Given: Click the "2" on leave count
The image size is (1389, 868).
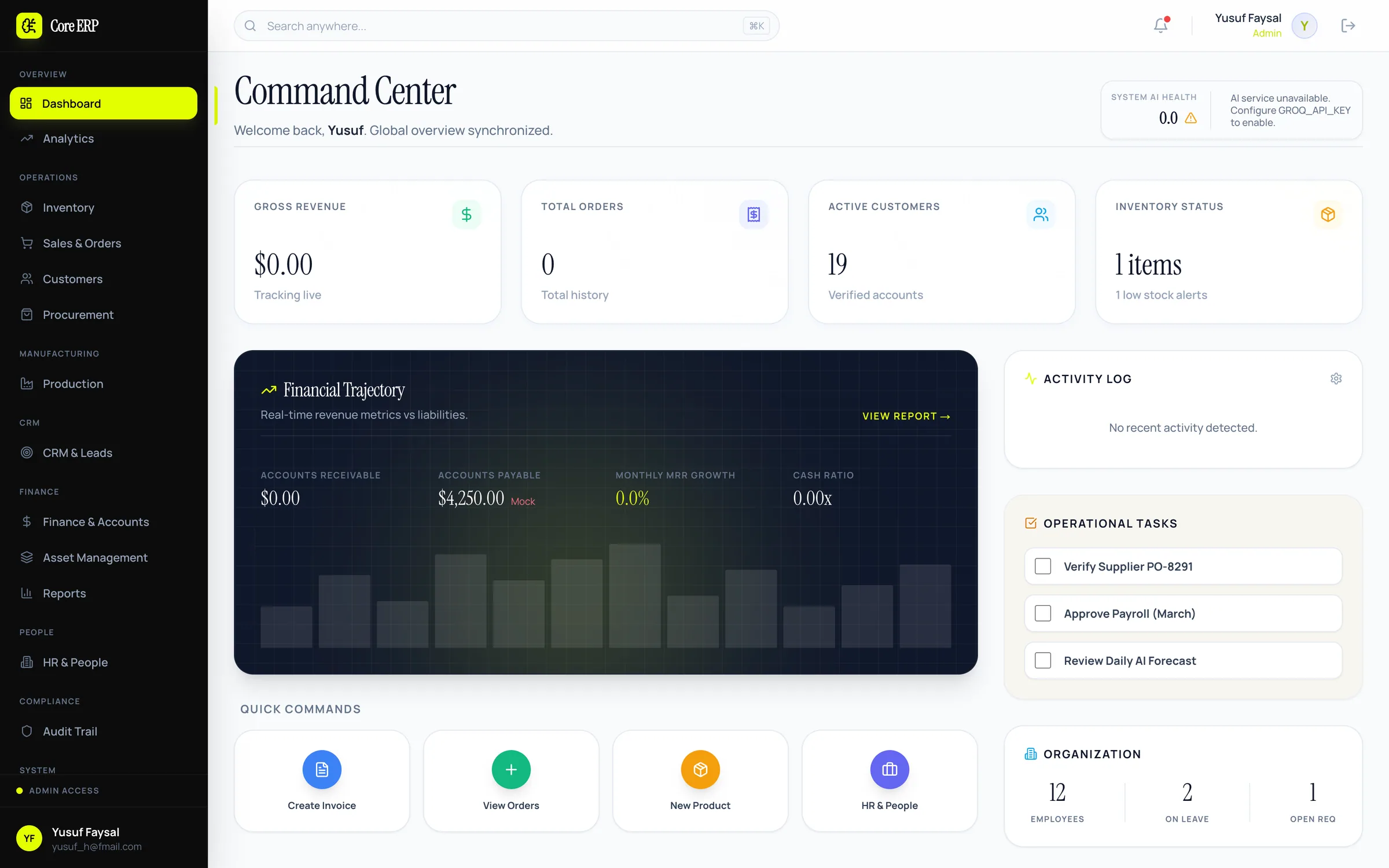Looking at the screenshot, I should pyautogui.click(x=1187, y=792).
